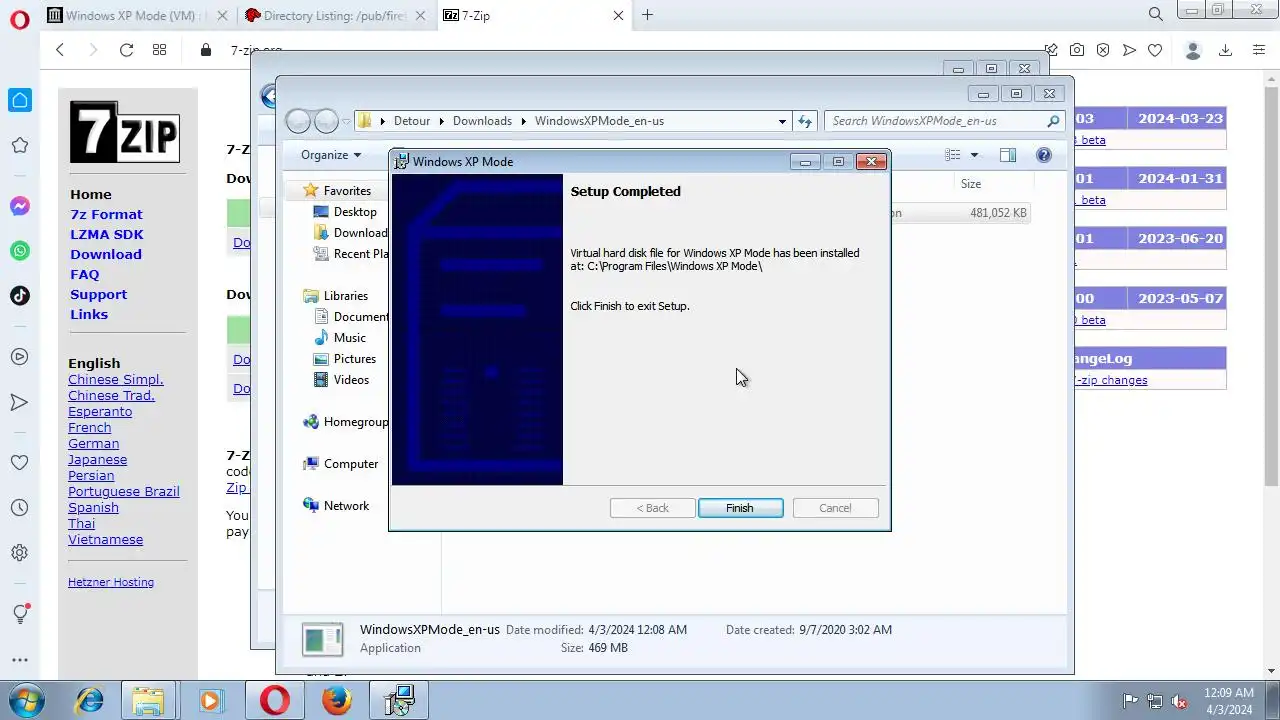Viewport: 1280px width, 720px height.
Task: Select Videos library in navigation pane
Action: [x=341, y=380]
